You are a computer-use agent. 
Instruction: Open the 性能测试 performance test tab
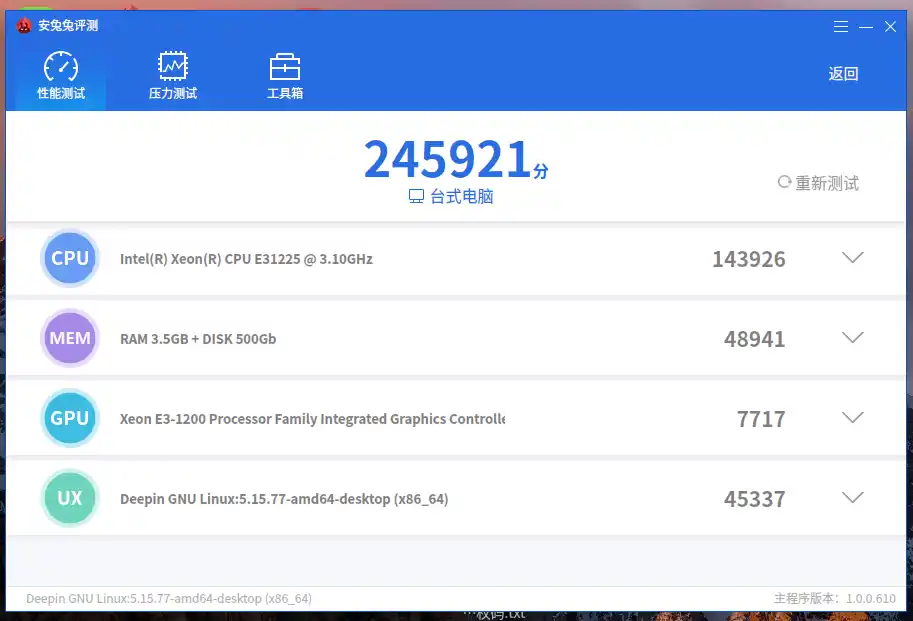(x=61, y=76)
